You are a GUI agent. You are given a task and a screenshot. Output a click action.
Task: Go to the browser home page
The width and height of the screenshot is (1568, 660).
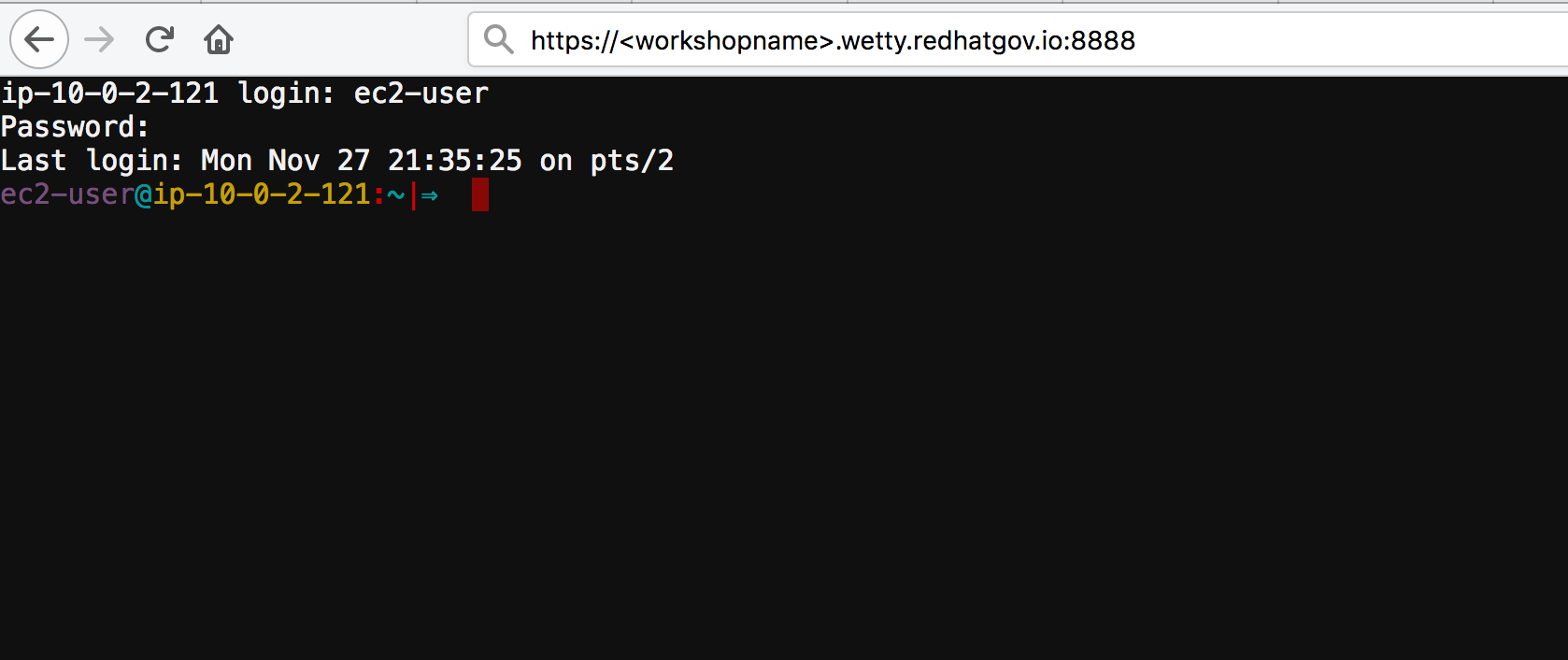219,39
